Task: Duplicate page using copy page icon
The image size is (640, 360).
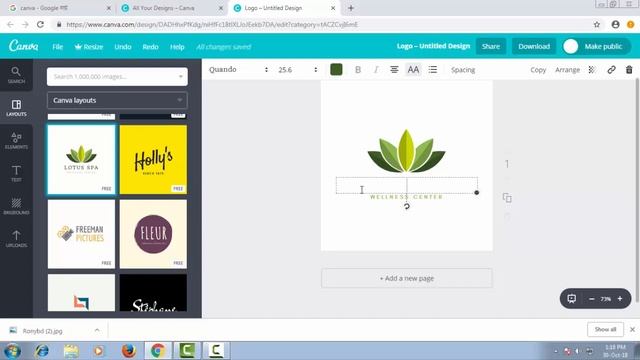Action: (x=507, y=198)
